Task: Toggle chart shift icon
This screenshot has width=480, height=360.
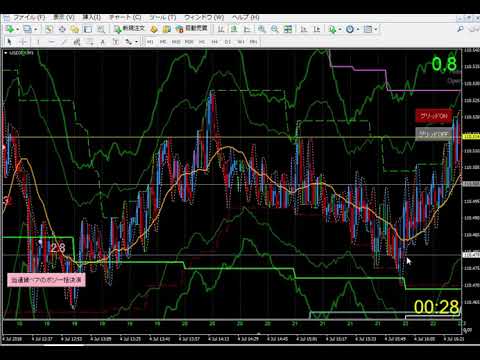Action: click(317, 29)
